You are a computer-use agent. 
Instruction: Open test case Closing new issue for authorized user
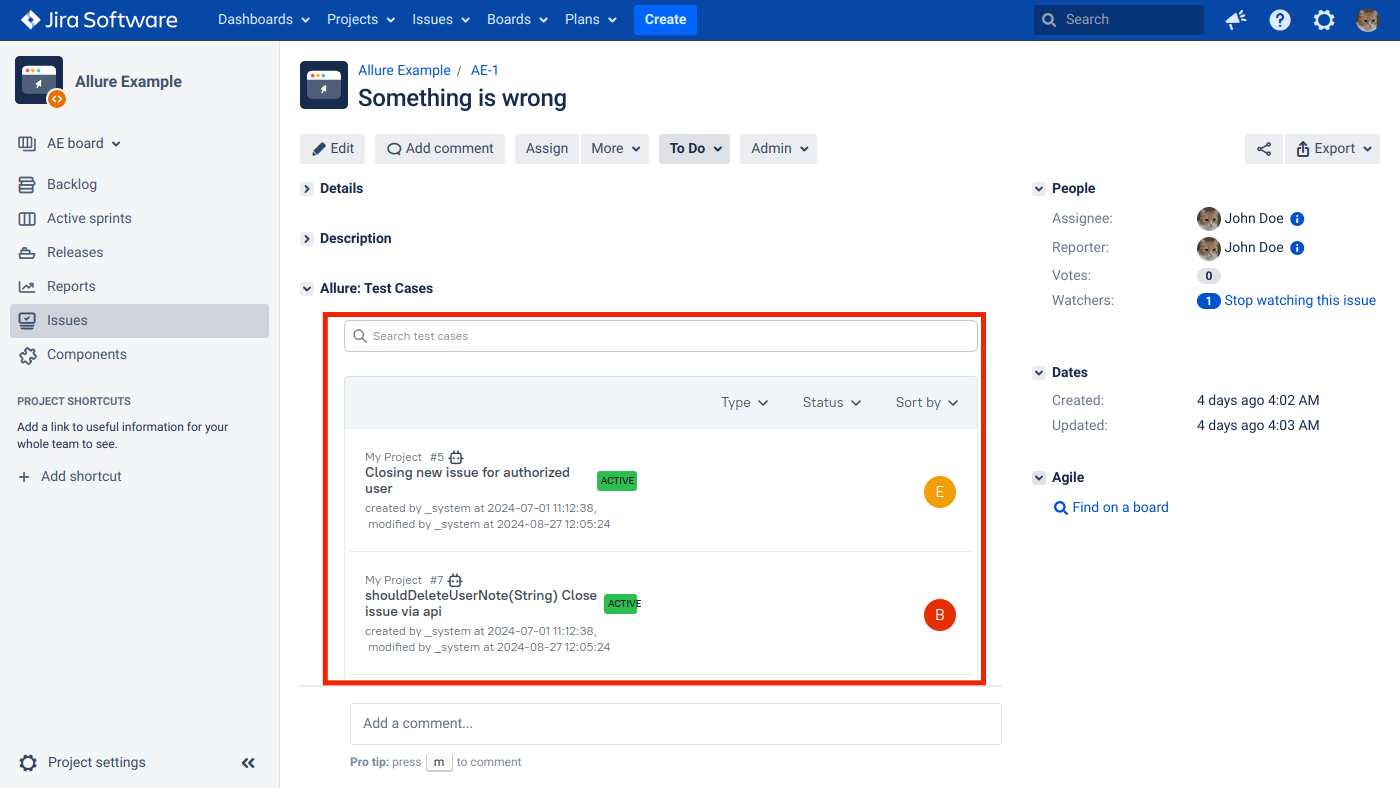(467, 481)
